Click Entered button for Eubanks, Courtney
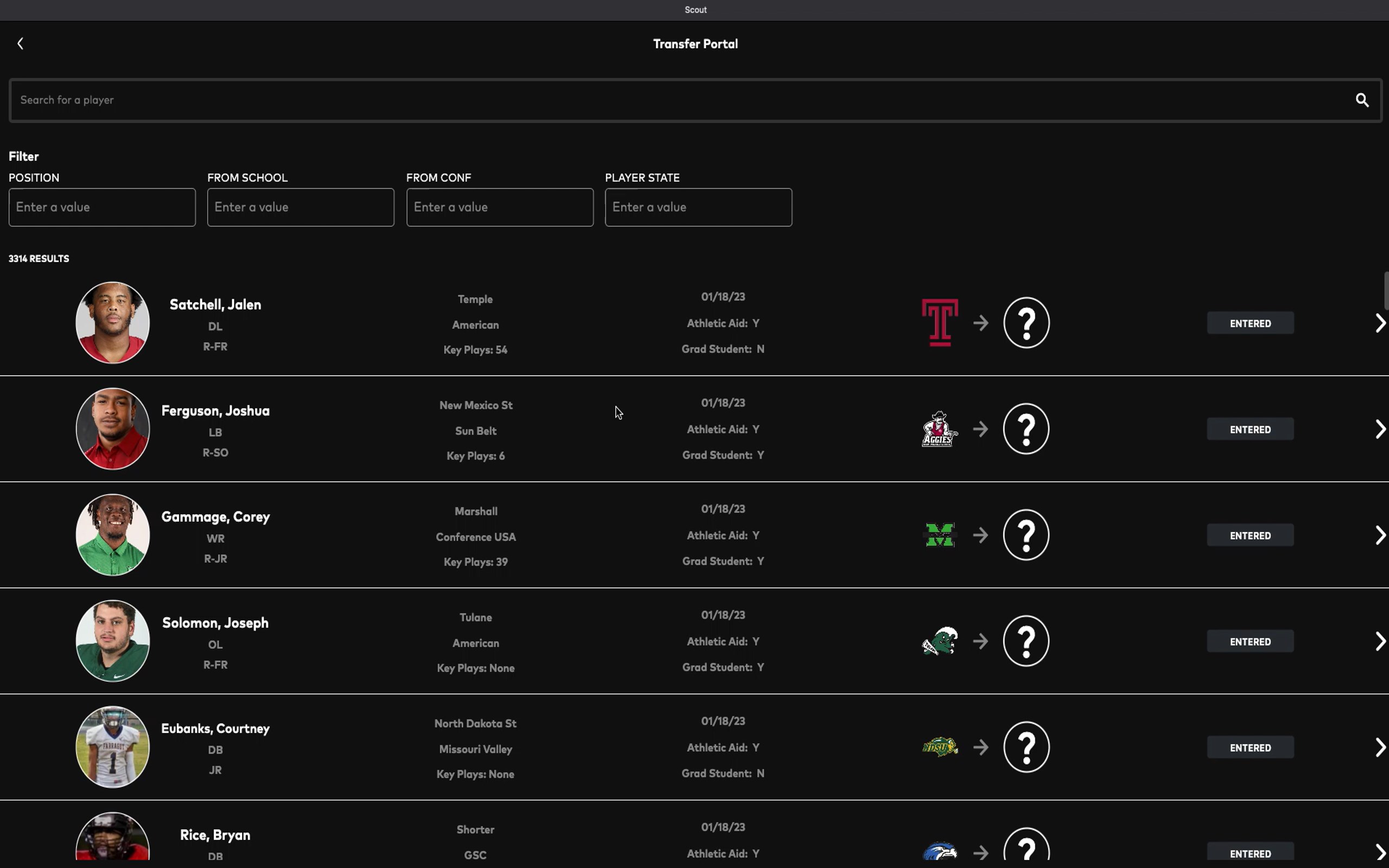The image size is (1389, 868). (x=1250, y=748)
